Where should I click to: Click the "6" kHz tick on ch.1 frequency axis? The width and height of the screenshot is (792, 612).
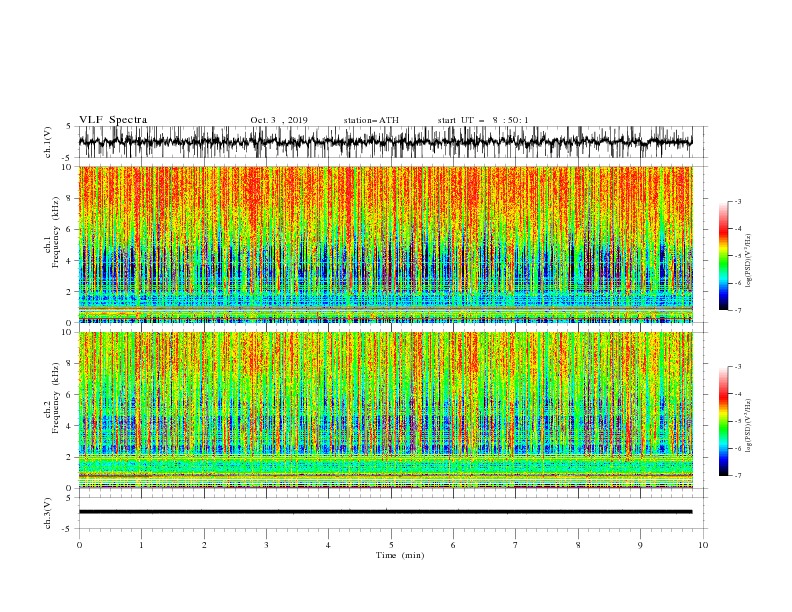[x=70, y=230]
